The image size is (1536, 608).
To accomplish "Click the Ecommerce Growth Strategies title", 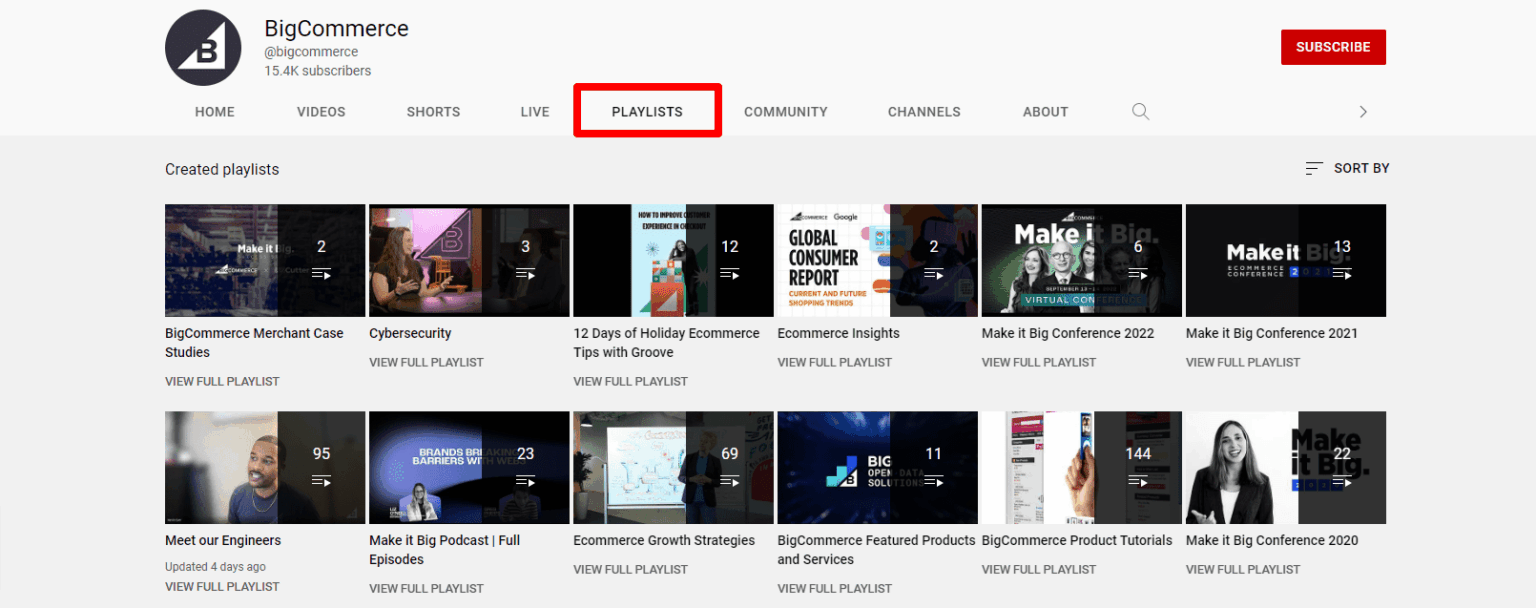I will [664, 540].
